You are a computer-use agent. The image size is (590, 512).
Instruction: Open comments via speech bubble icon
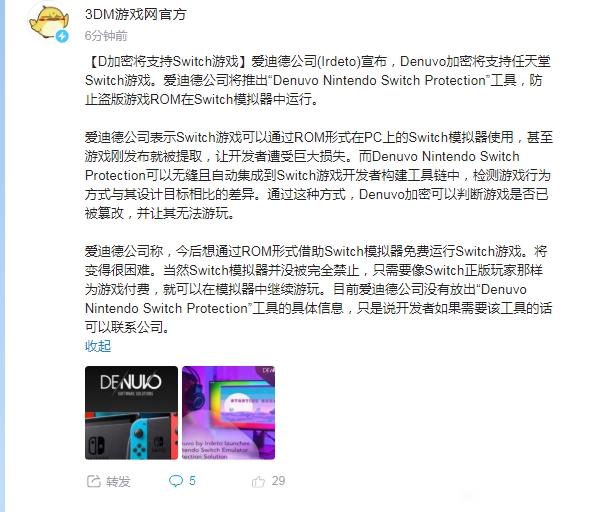(x=176, y=481)
